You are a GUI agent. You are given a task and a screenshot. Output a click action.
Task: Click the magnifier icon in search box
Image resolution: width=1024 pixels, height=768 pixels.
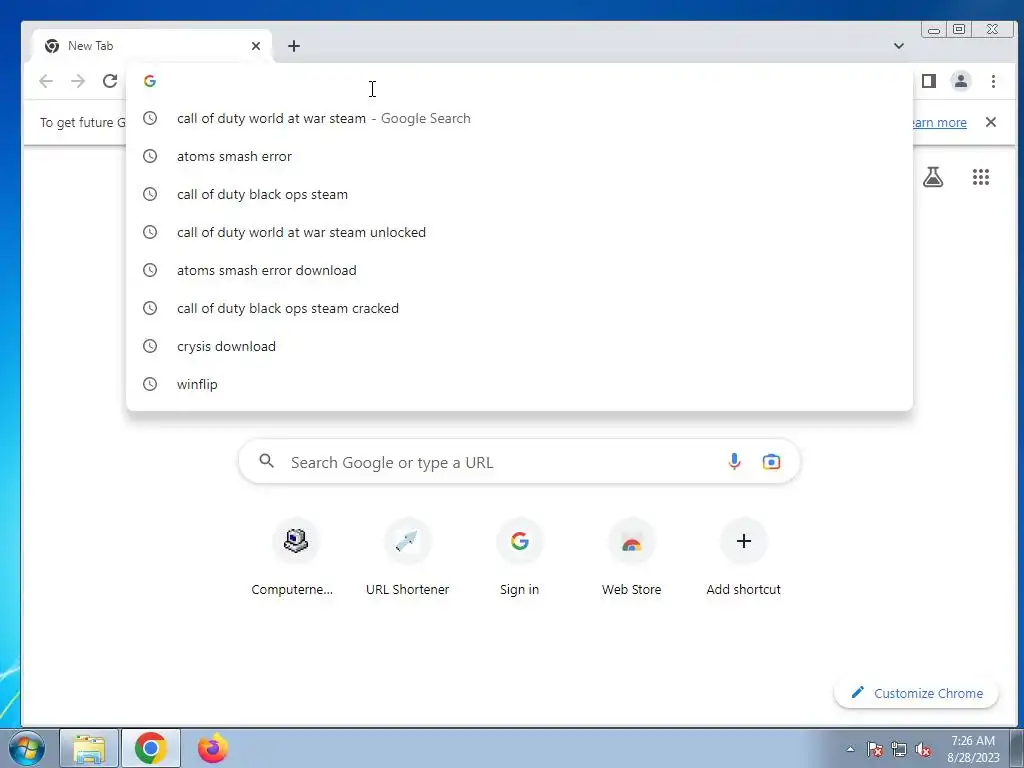pyautogui.click(x=266, y=461)
